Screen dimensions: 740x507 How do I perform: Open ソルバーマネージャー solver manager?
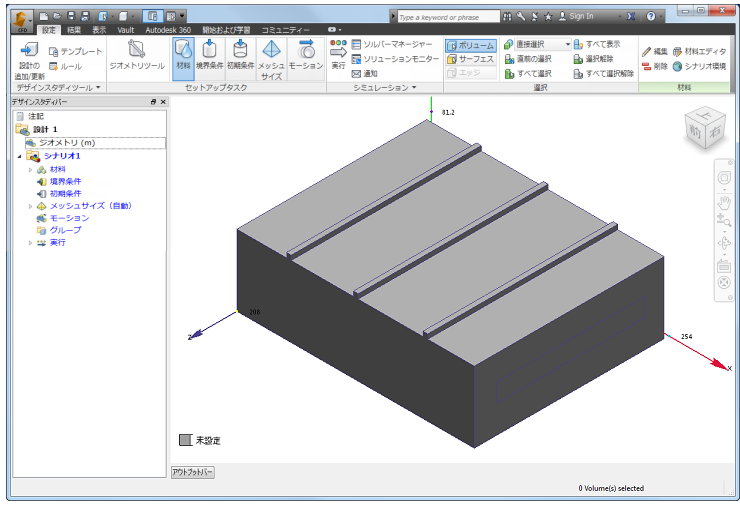392,44
